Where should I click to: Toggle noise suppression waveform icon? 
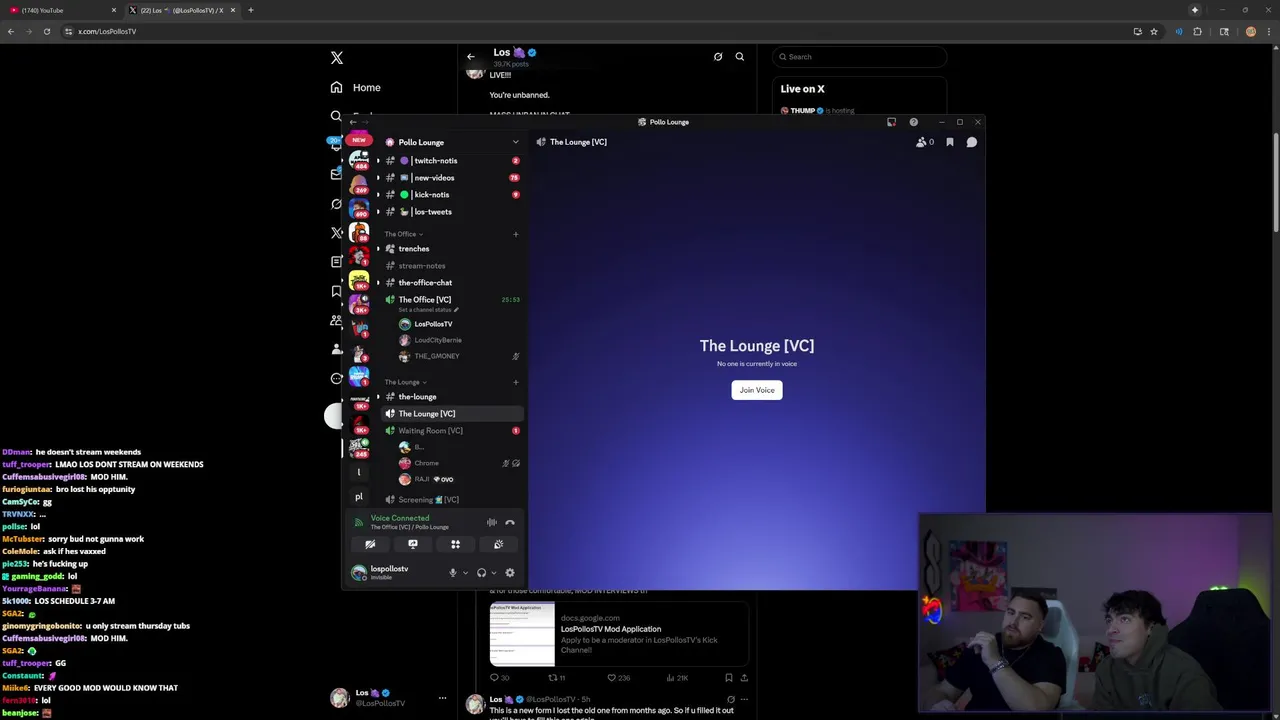click(491, 522)
